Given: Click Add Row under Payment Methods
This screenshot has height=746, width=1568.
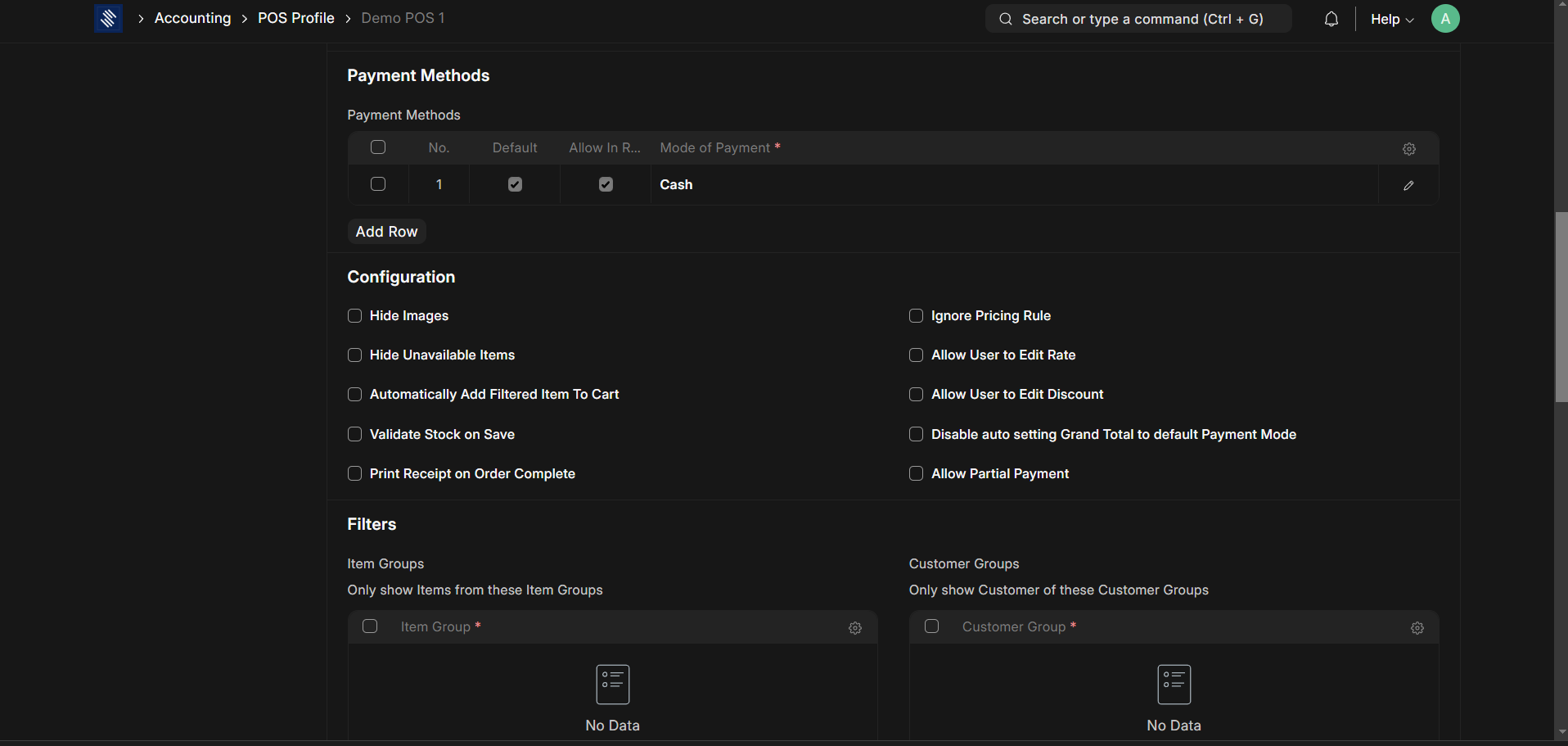Looking at the screenshot, I should tap(386, 232).
